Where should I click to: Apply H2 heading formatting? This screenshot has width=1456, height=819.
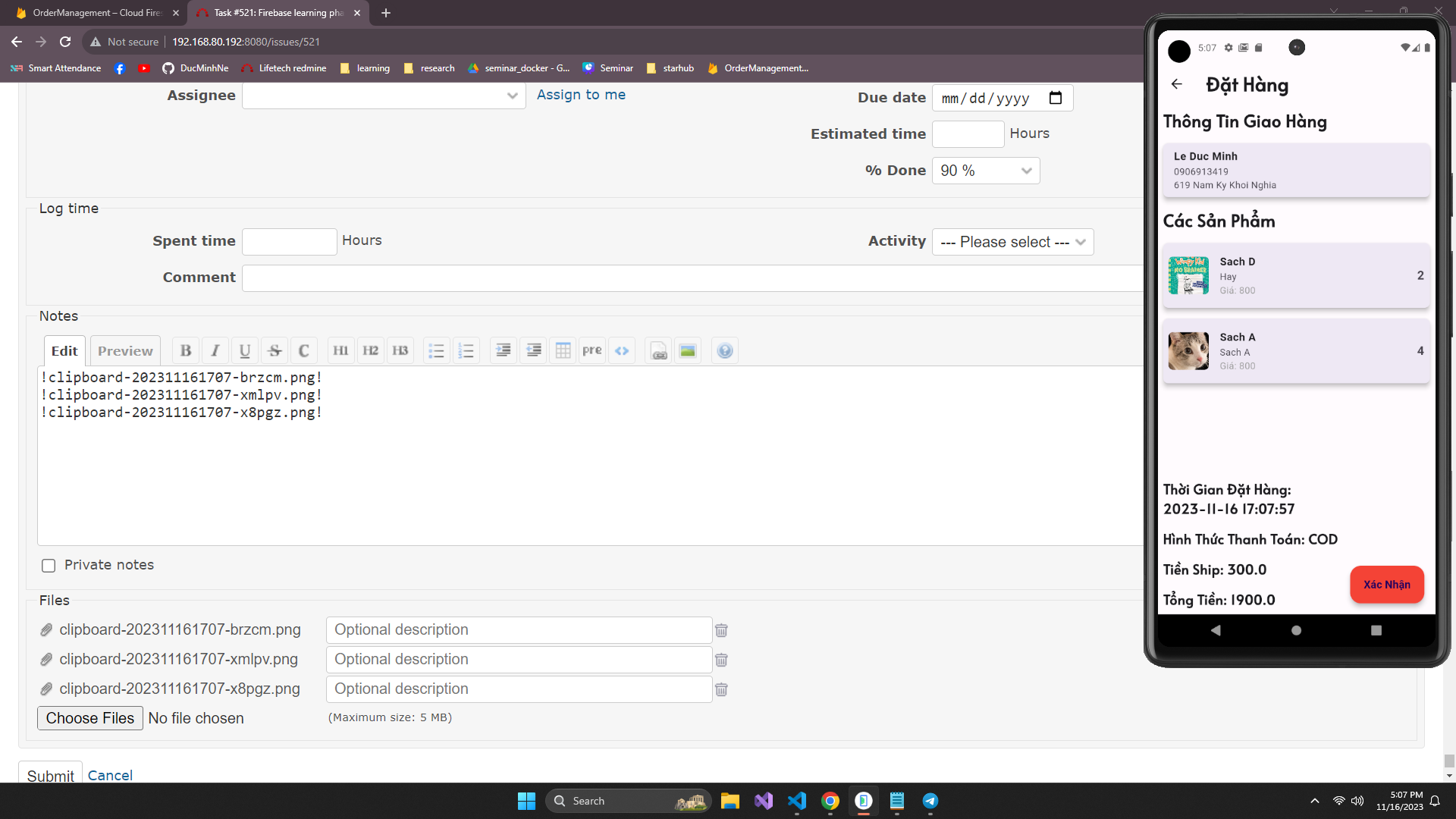tap(370, 350)
